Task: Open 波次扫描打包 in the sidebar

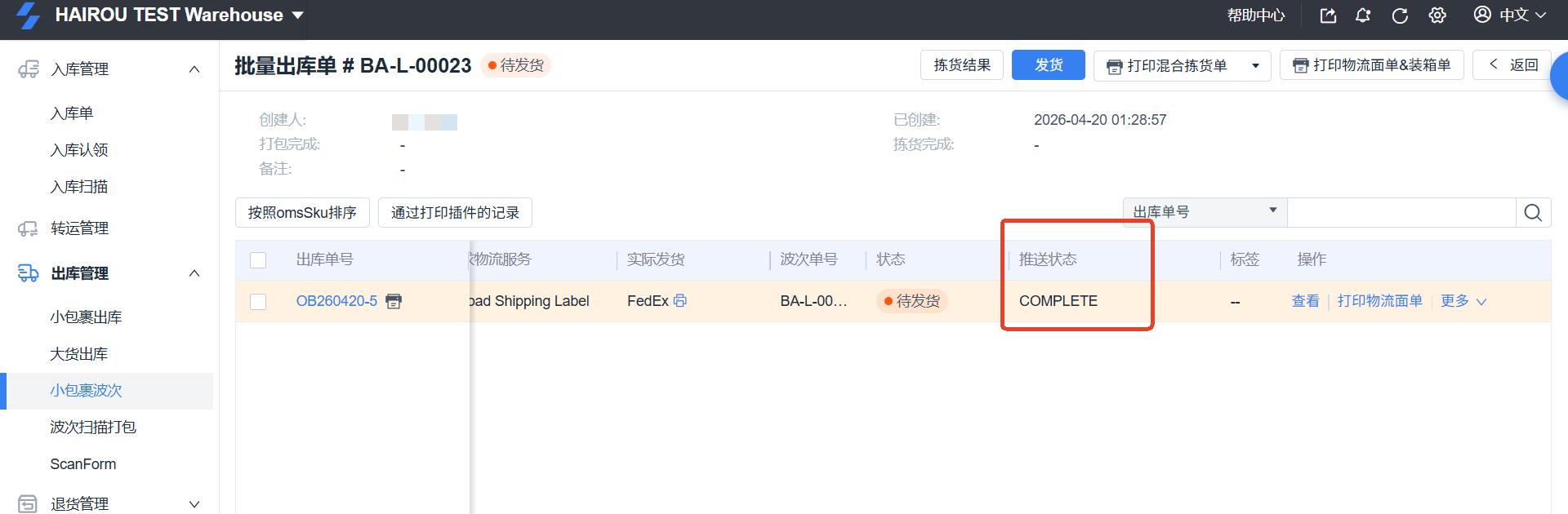Action: [x=93, y=427]
